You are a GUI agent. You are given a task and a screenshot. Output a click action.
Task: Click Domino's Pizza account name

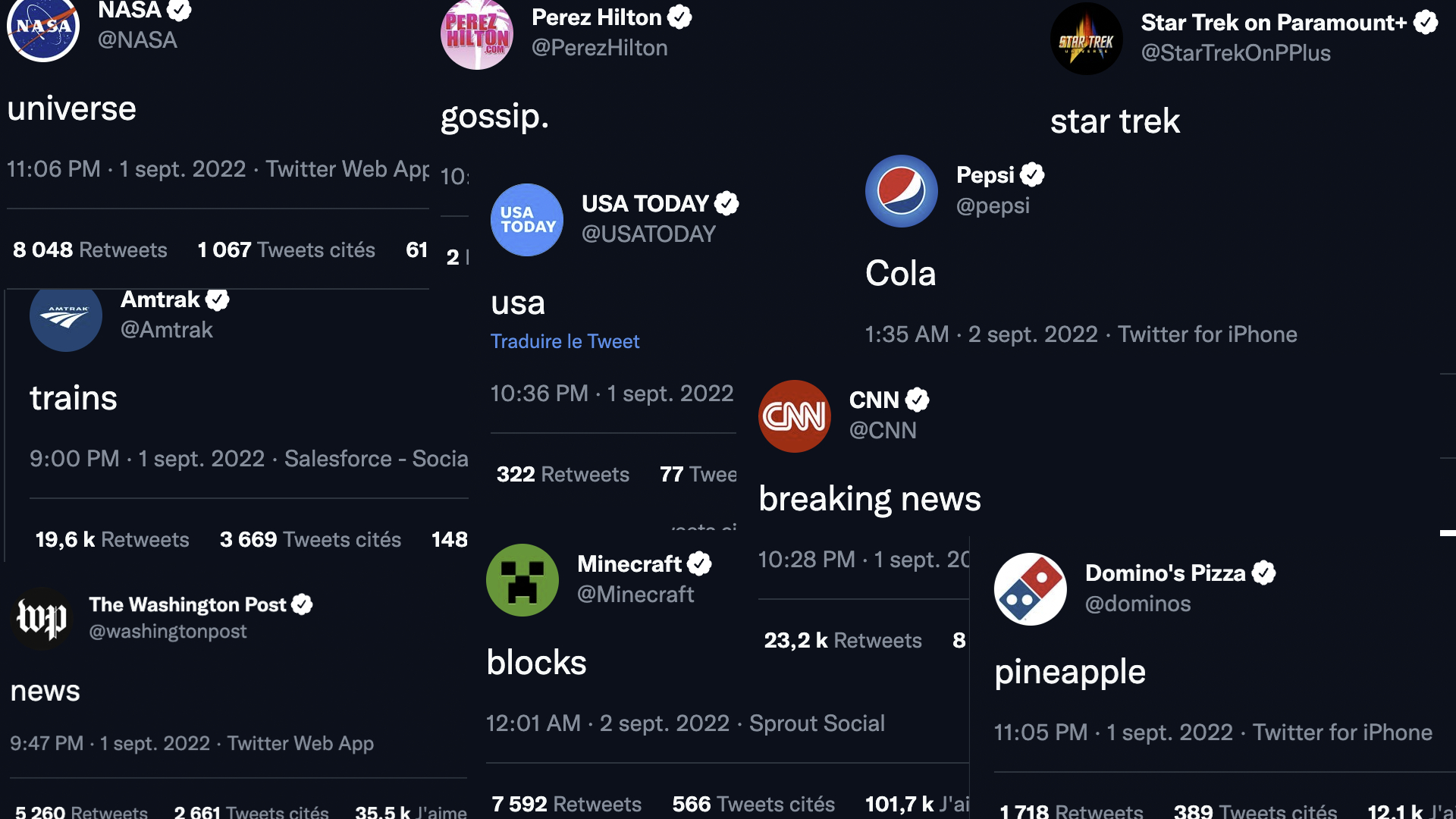pos(1166,573)
